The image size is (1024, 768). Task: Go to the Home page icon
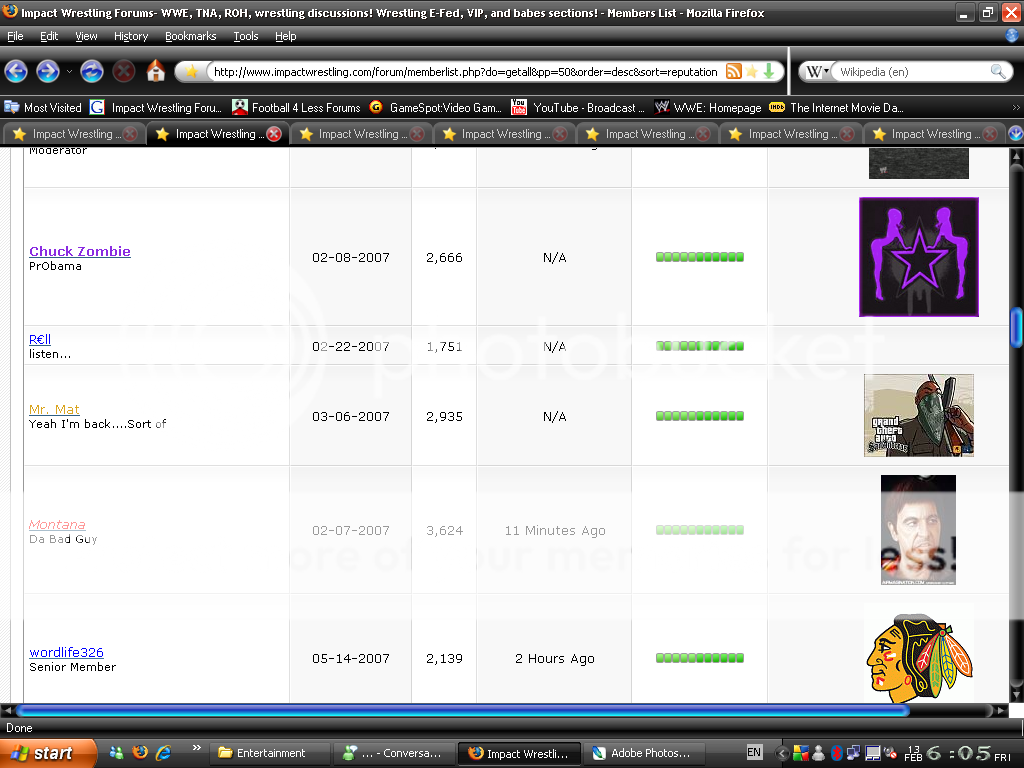point(156,71)
